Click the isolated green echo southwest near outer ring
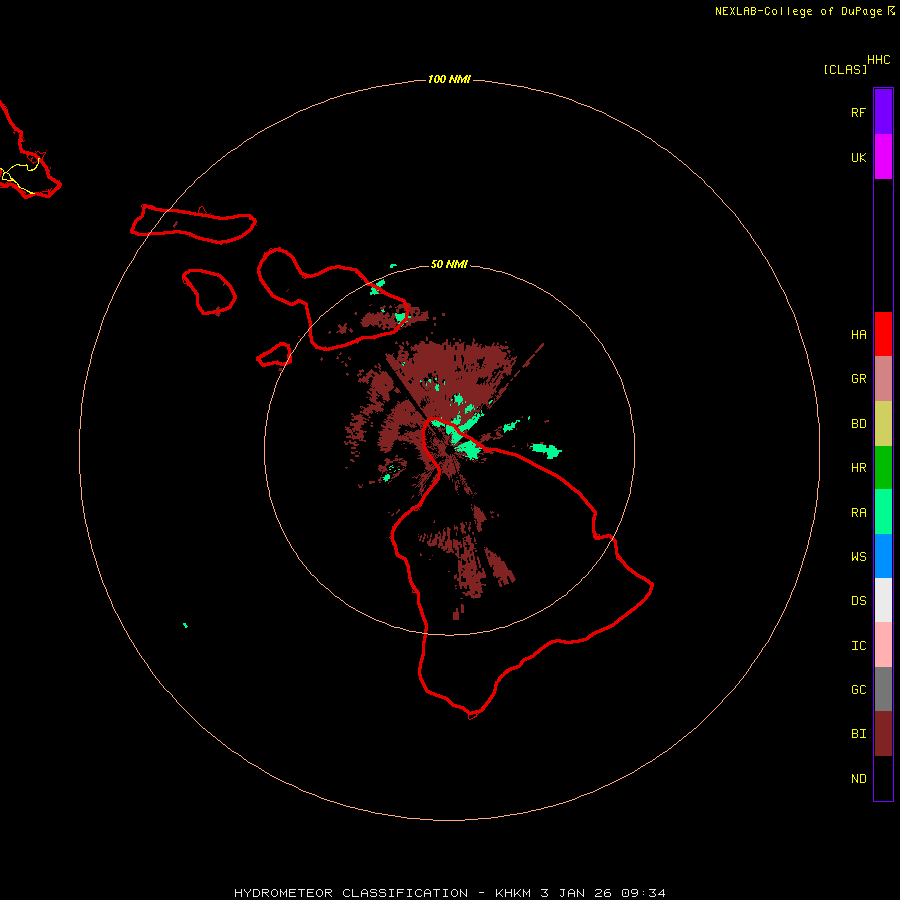The height and width of the screenshot is (900, 900). pos(185,625)
